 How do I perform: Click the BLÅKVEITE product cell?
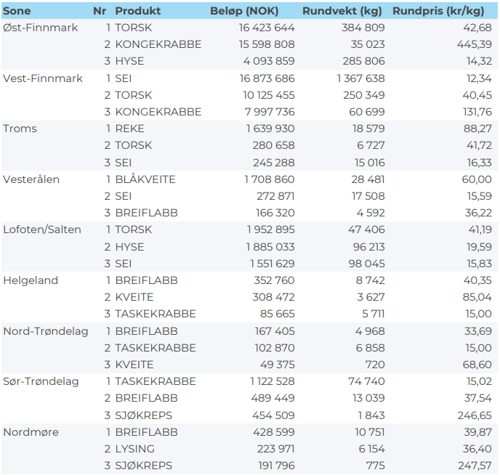pyautogui.click(x=145, y=179)
